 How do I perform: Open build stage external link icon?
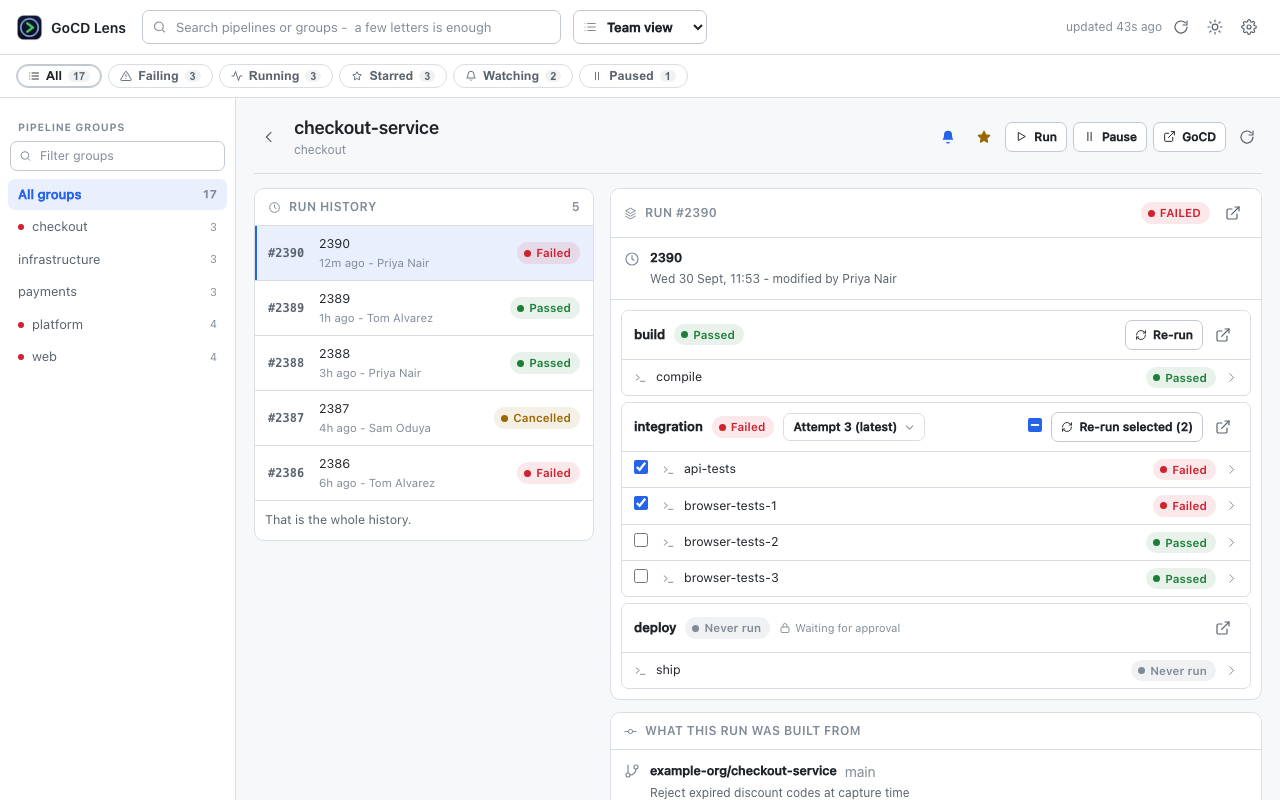(1223, 335)
